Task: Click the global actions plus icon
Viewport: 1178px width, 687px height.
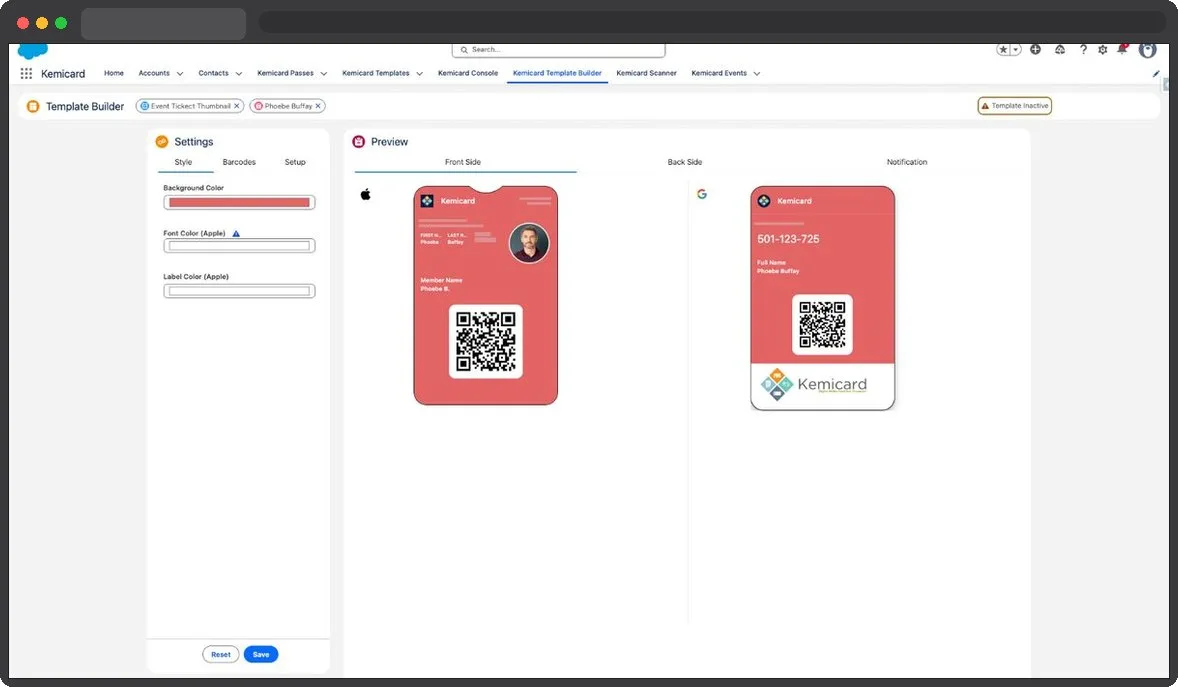Action: [x=1035, y=50]
